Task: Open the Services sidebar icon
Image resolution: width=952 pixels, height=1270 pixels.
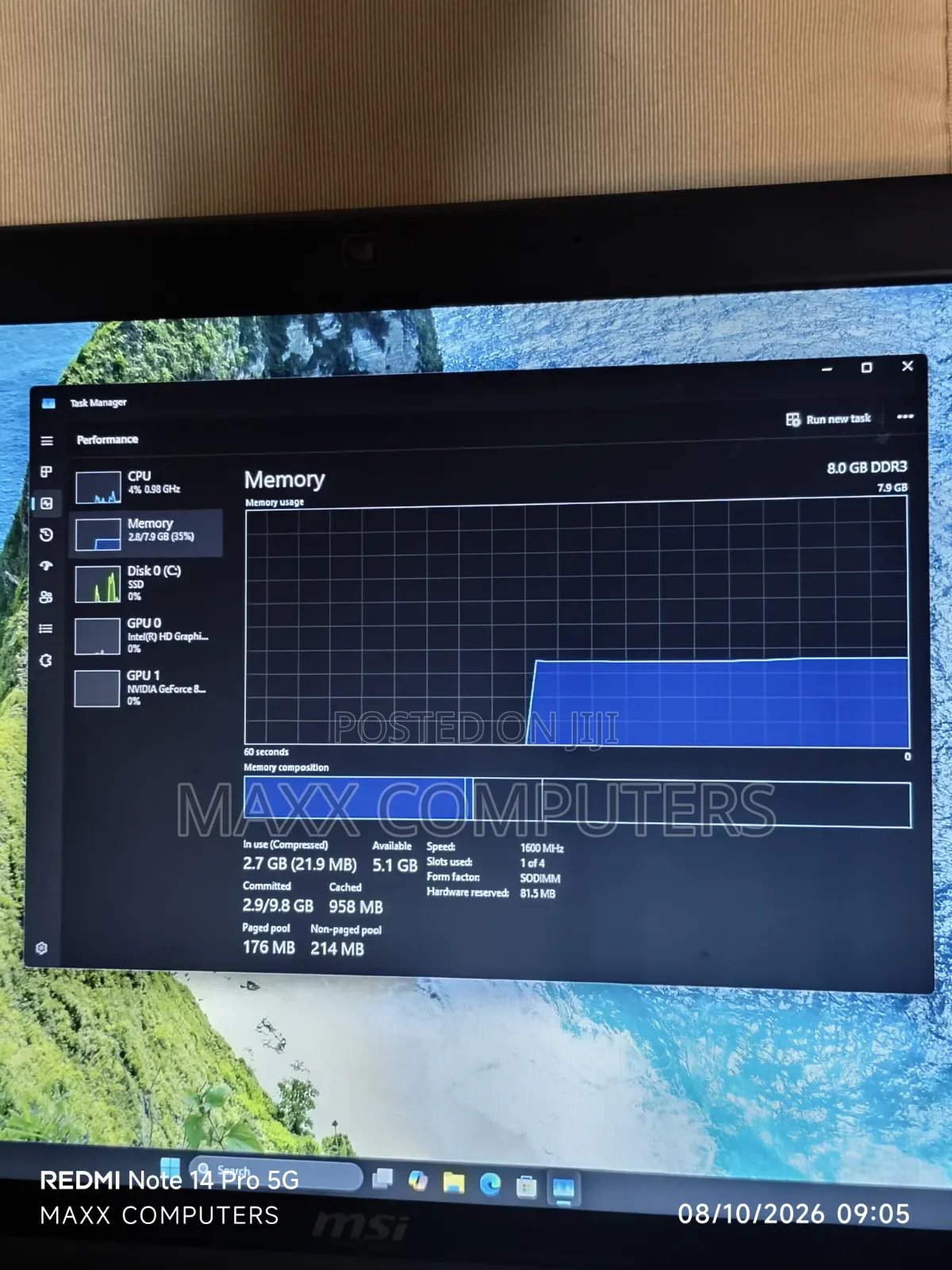Action: point(46,660)
